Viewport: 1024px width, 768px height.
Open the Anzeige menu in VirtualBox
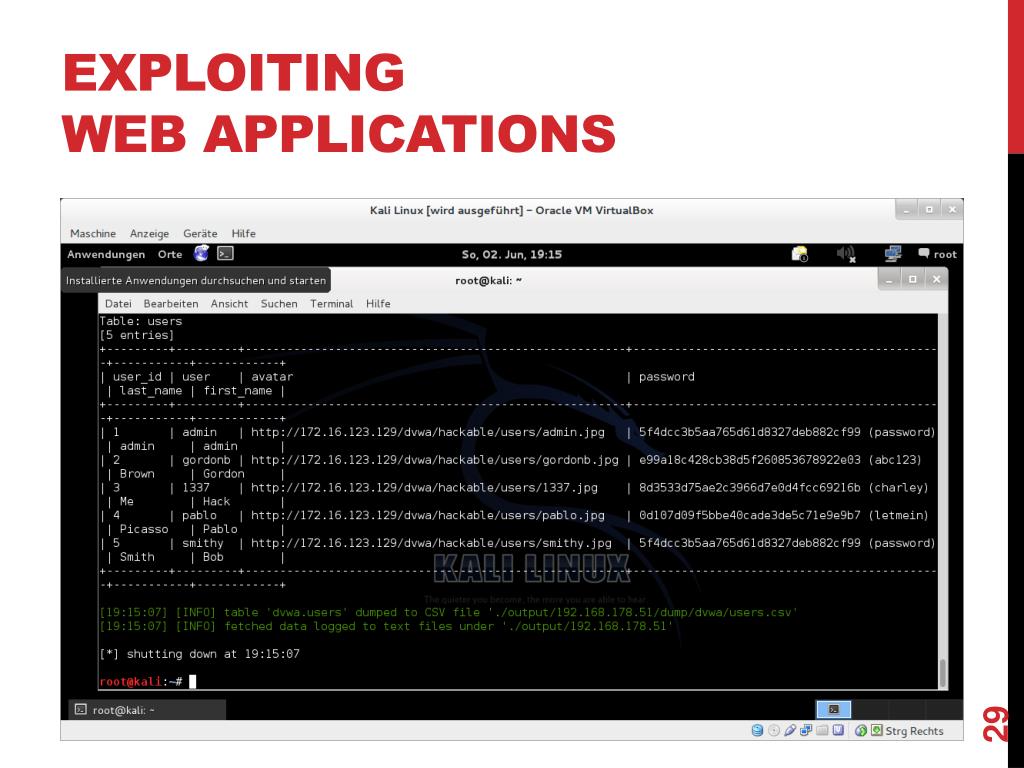[149, 233]
